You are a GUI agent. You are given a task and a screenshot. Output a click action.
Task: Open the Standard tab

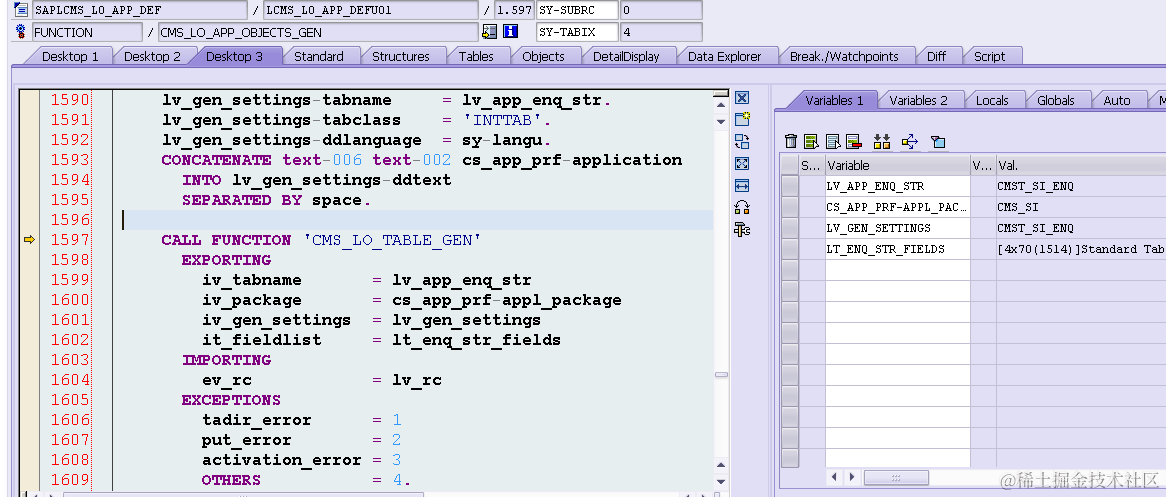click(x=318, y=57)
